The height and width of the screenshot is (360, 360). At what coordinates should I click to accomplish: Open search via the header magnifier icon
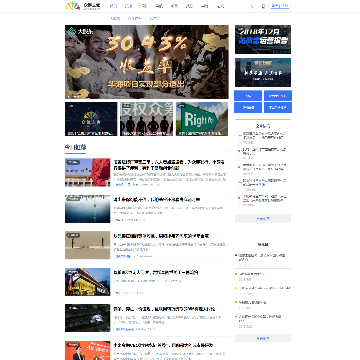pyautogui.click(x=252, y=6)
